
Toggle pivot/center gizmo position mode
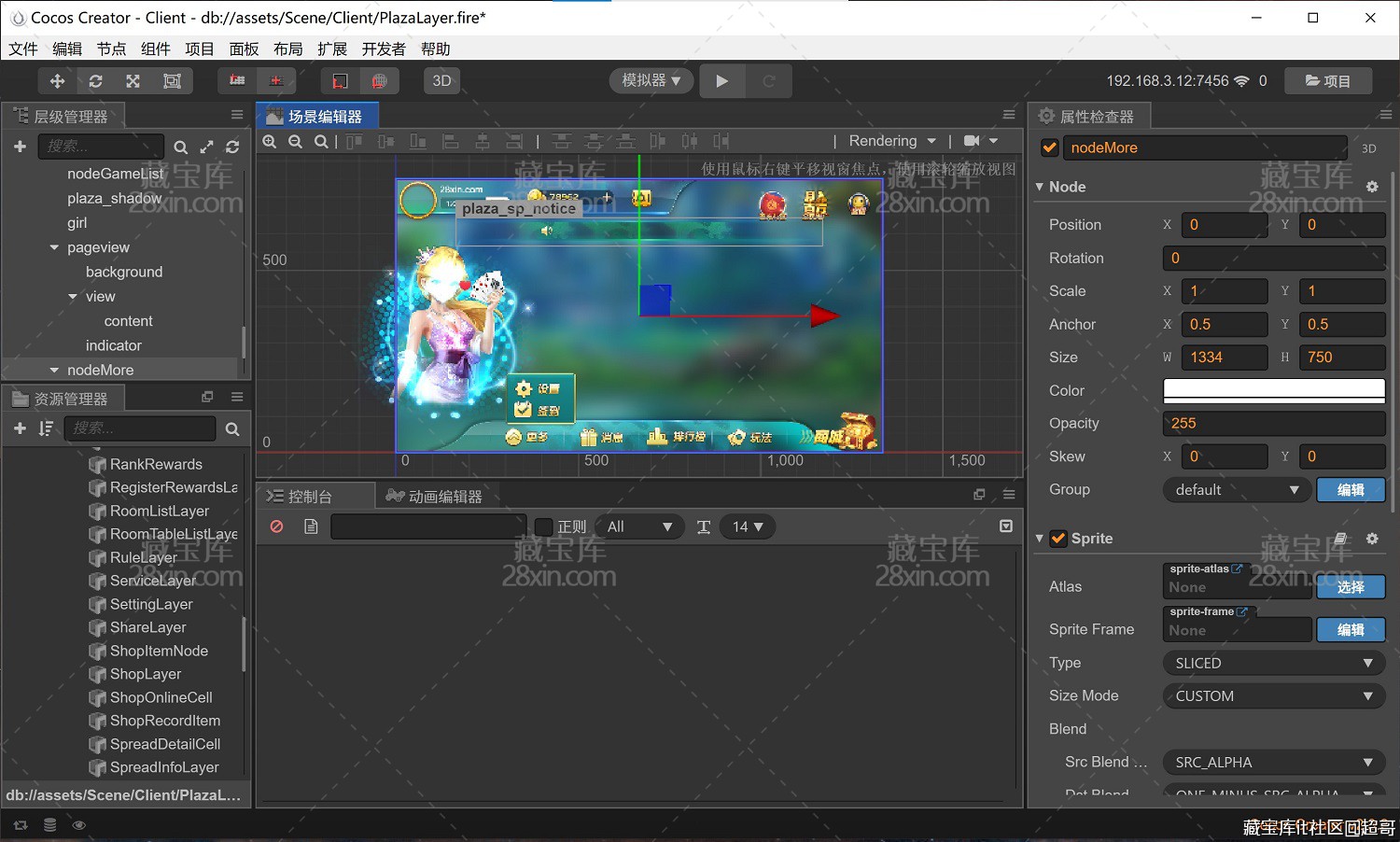[x=237, y=81]
